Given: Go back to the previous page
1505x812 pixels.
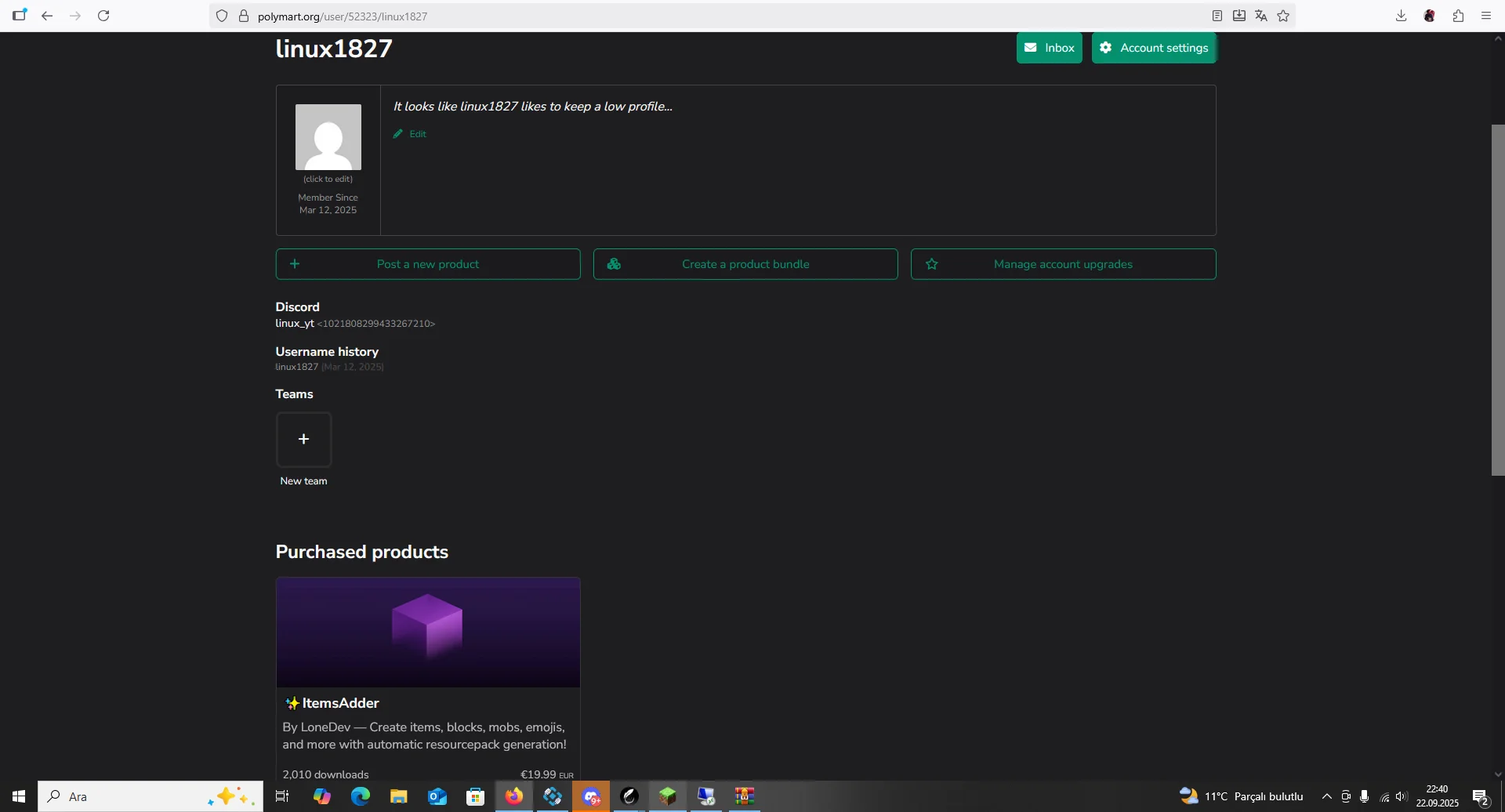Looking at the screenshot, I should pos(47,16).
